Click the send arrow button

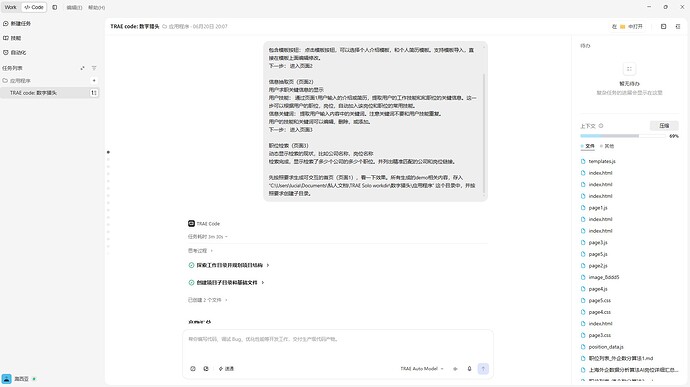pos(483,369)
